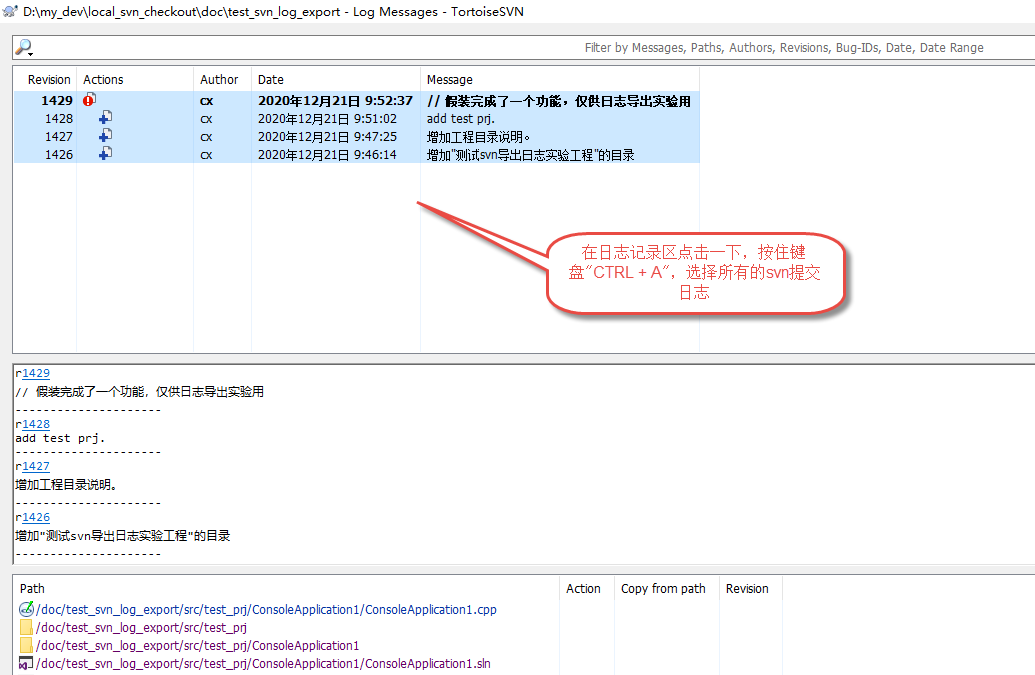Select the added action icon on revision 1427

[105, 135]
